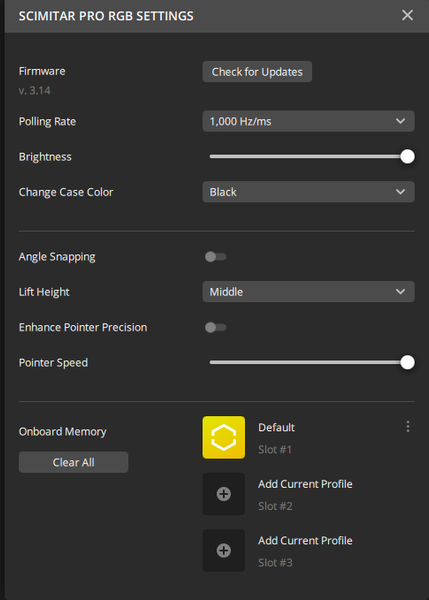Close the Scimitar Pro RGB settings panel
The width and height of the screenshot is (429, 600).
tap(407, 15)
